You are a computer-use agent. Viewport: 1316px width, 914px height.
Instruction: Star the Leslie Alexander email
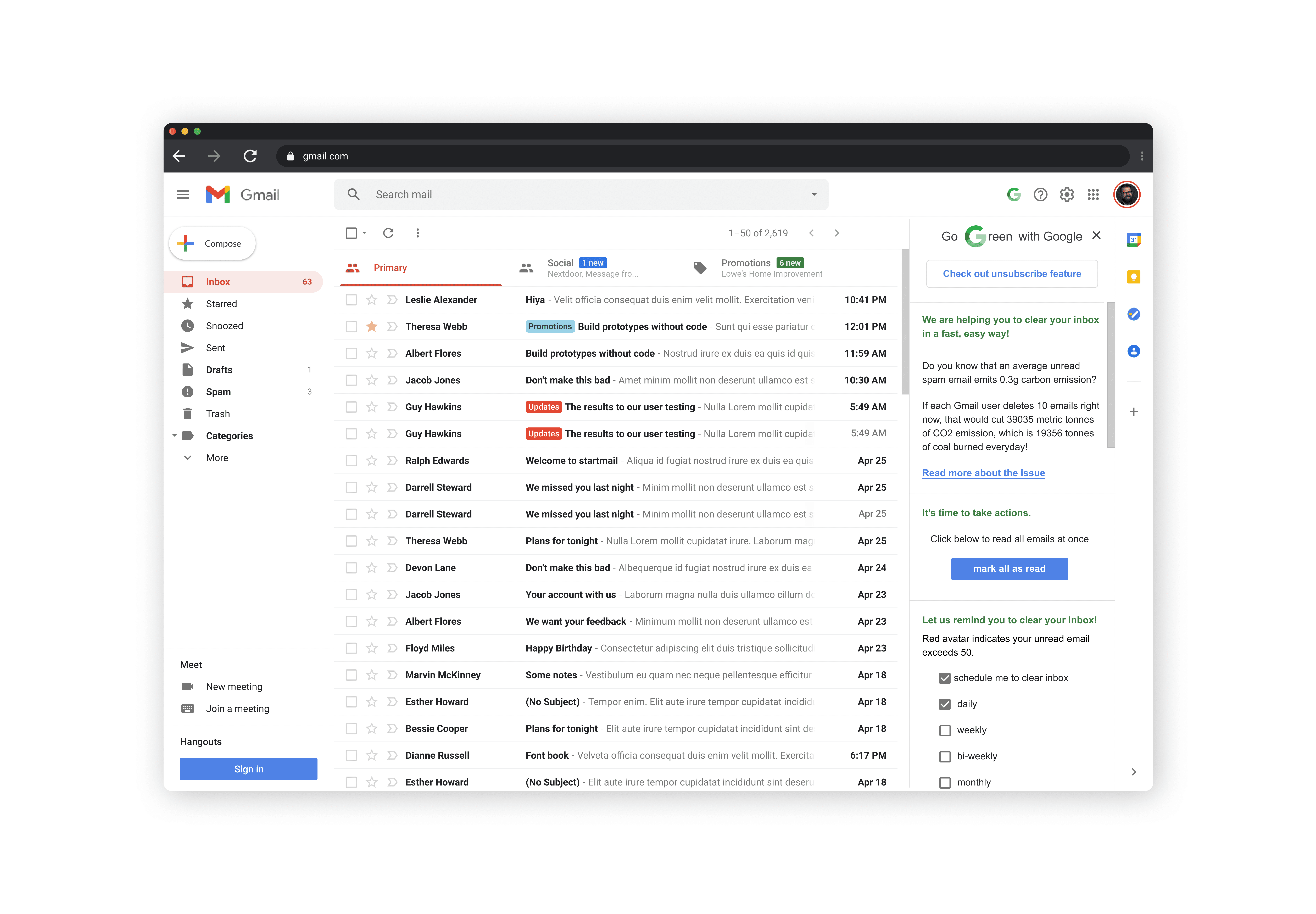pyautogui.click(x=372, y=299)
